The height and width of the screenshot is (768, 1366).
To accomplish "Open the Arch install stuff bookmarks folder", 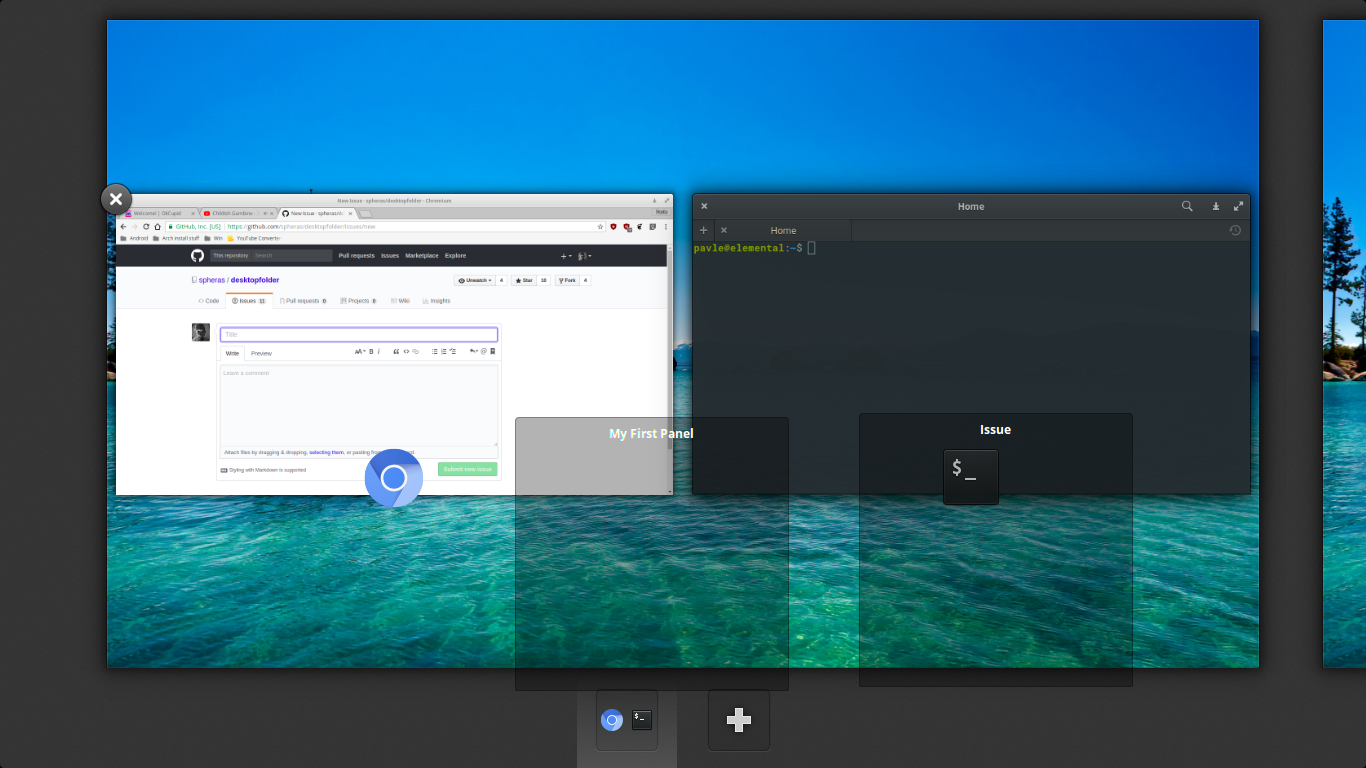I will pyautogui.click(x=176, y=238).
